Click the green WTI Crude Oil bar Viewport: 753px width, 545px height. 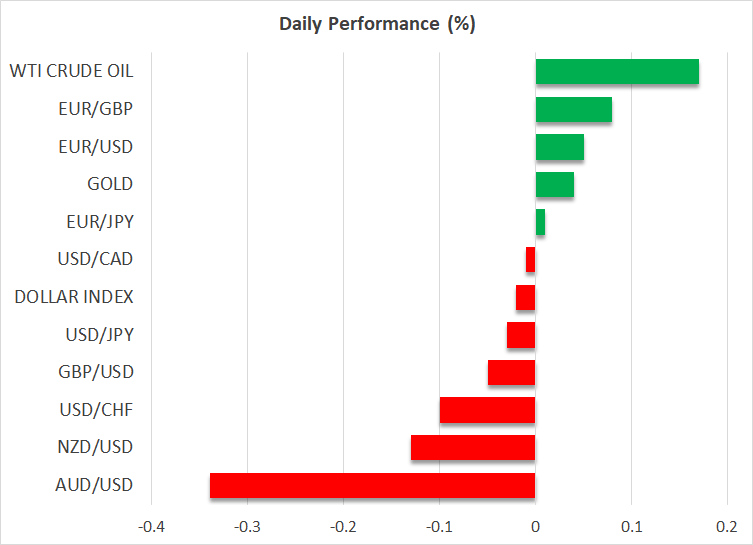click(x=617, y=72)
